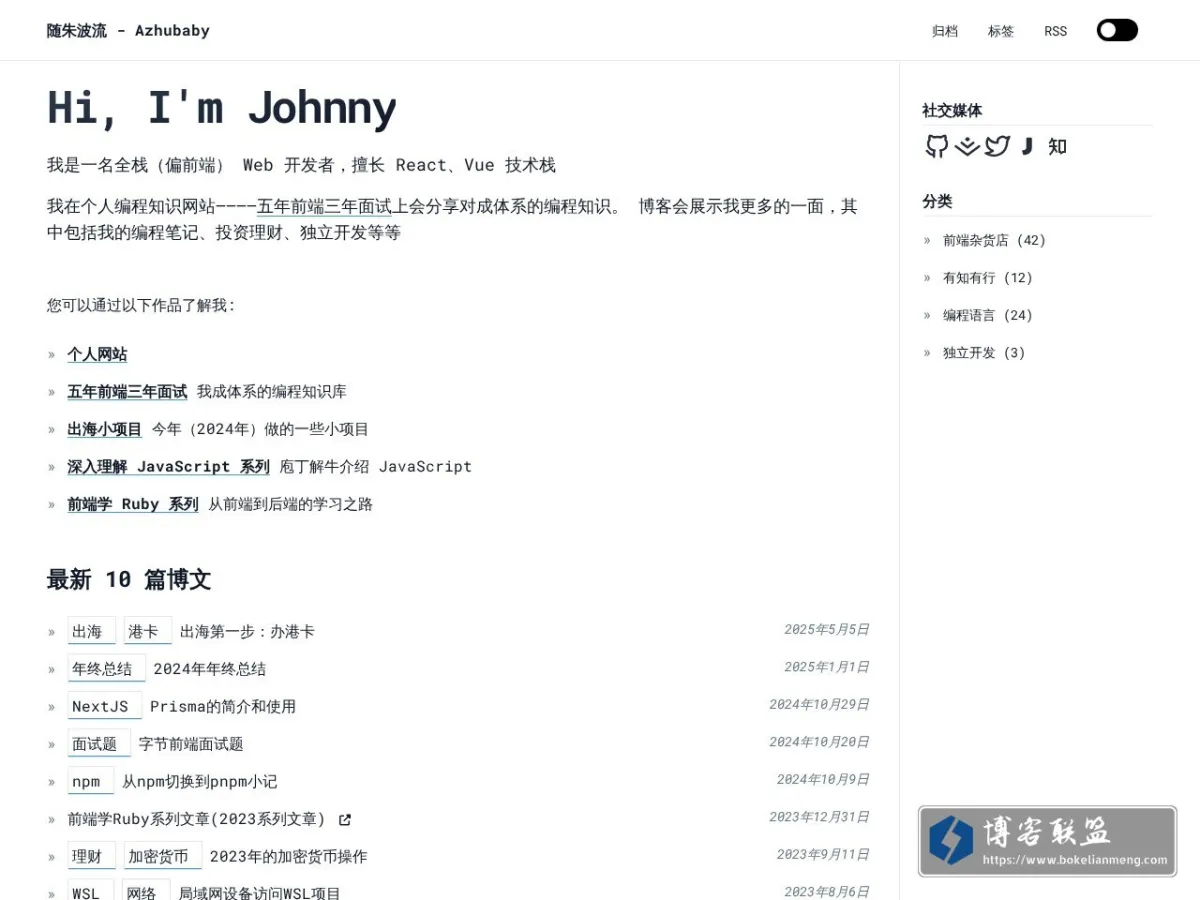1200x900 pixels.
Task: Click the text 今年（2024年）做的一些小项目
Action: tap(260, 429)
